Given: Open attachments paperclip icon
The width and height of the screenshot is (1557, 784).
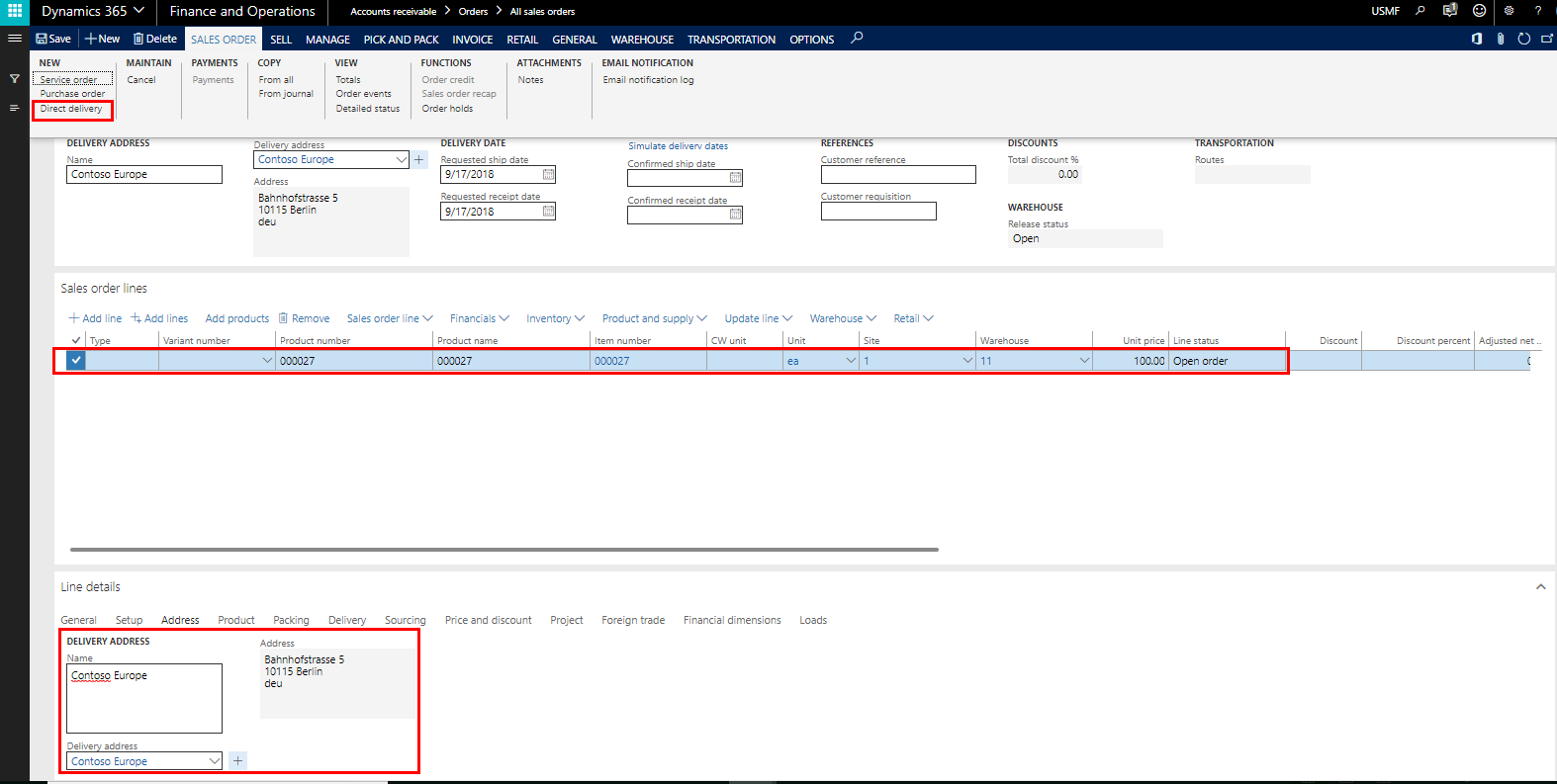Looking at the screenshot, I should click(x=1501, y=39).
